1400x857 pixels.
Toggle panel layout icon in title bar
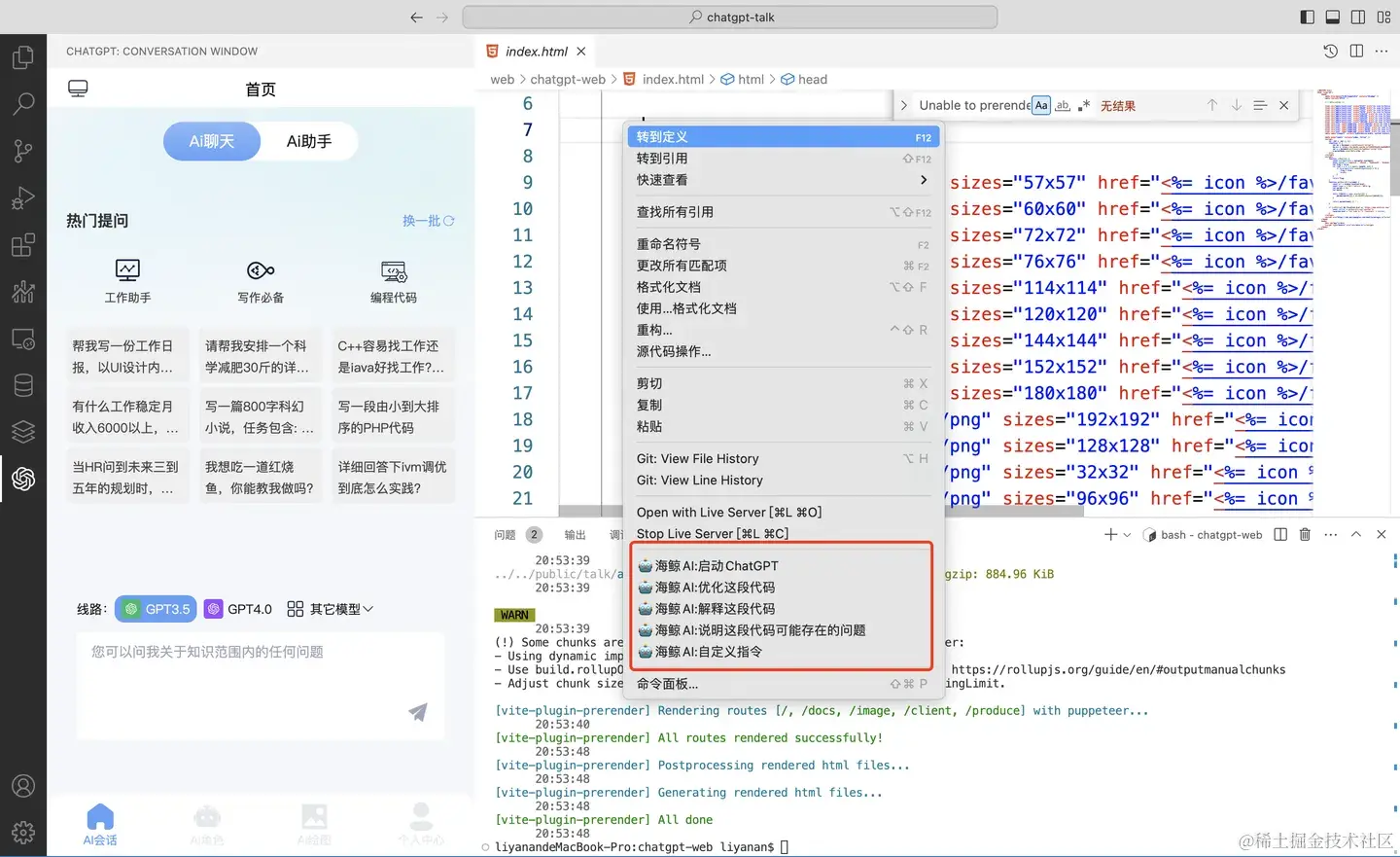pos(1333,17)
